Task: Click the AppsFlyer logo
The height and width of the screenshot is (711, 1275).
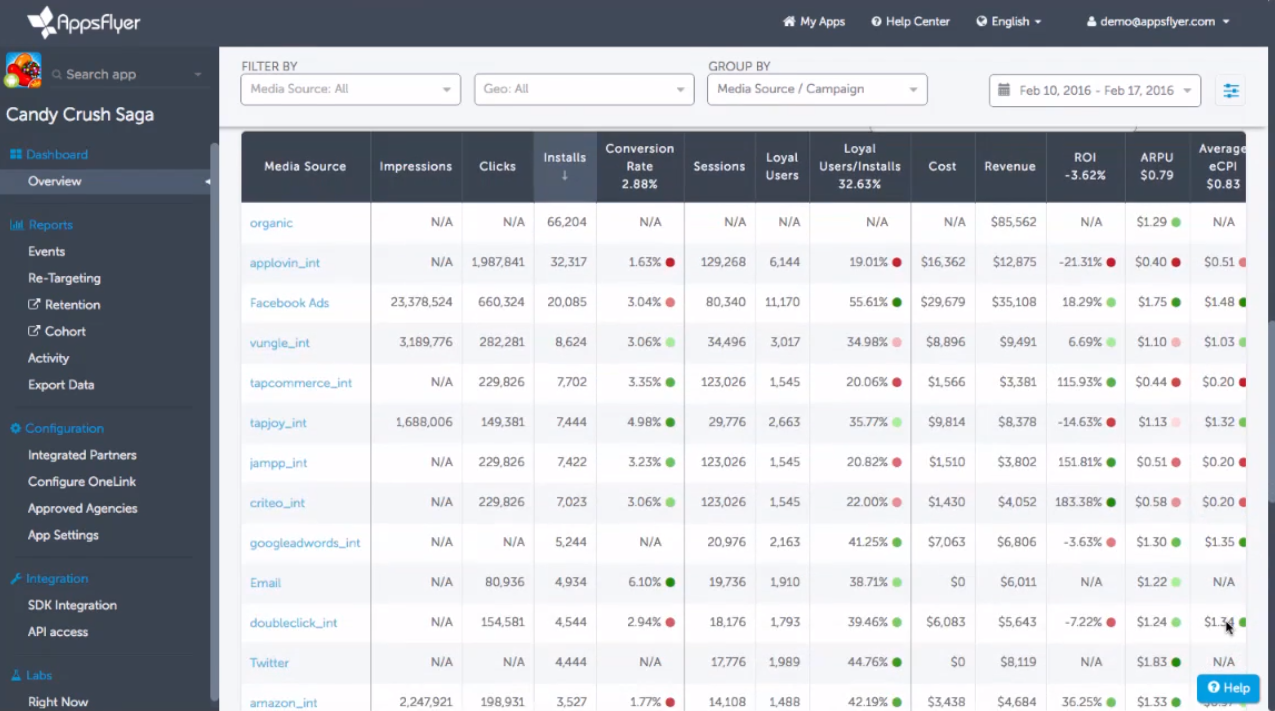Action: pyautogui.click(x=84, y=22)
